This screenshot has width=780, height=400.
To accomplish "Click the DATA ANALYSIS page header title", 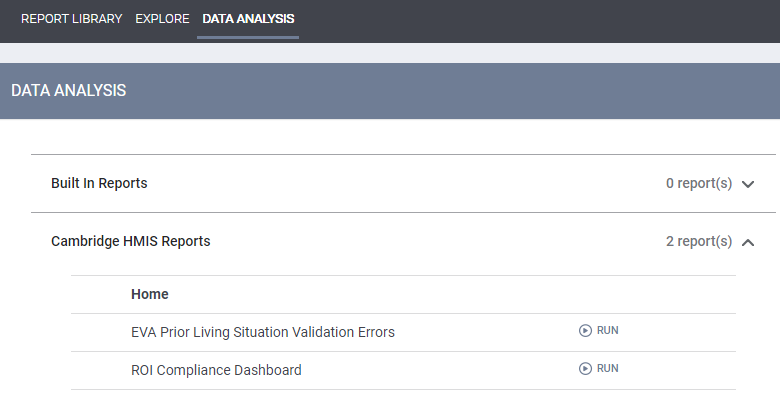I will coord(68,91).
